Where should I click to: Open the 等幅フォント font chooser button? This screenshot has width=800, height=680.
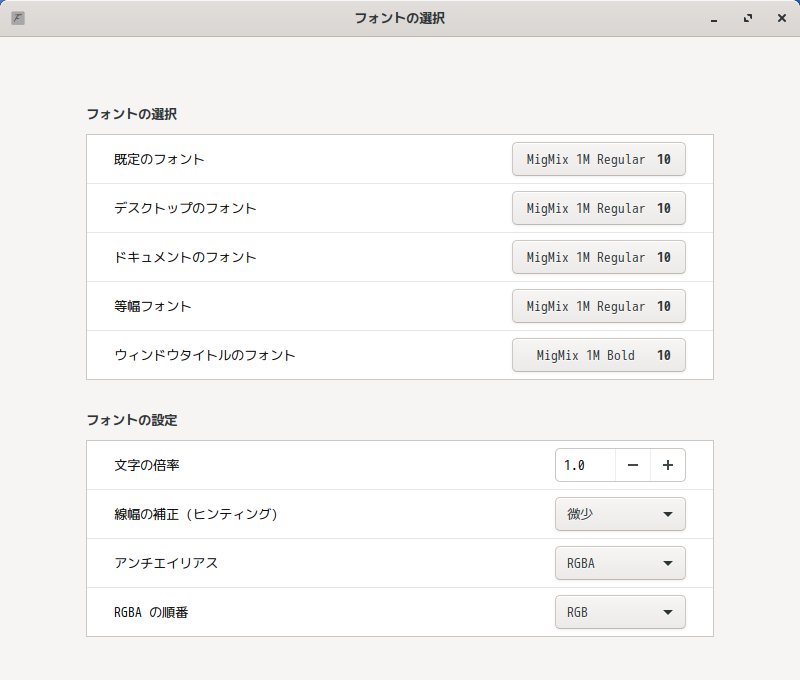[x=598, y=306]
